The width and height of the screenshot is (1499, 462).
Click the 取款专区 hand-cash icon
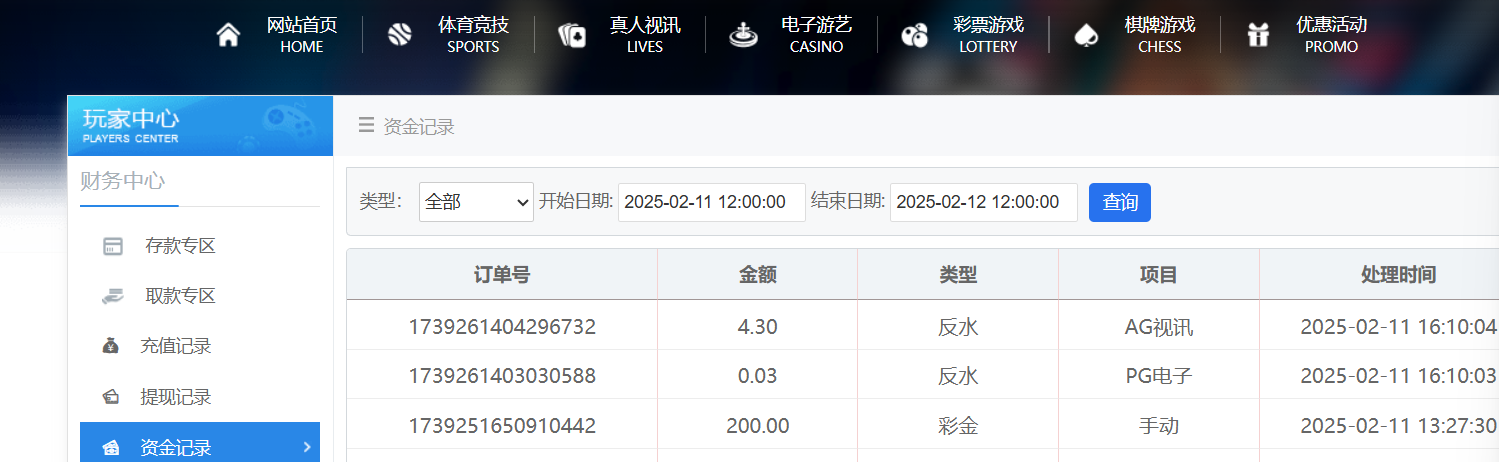(x=112, y=296)
